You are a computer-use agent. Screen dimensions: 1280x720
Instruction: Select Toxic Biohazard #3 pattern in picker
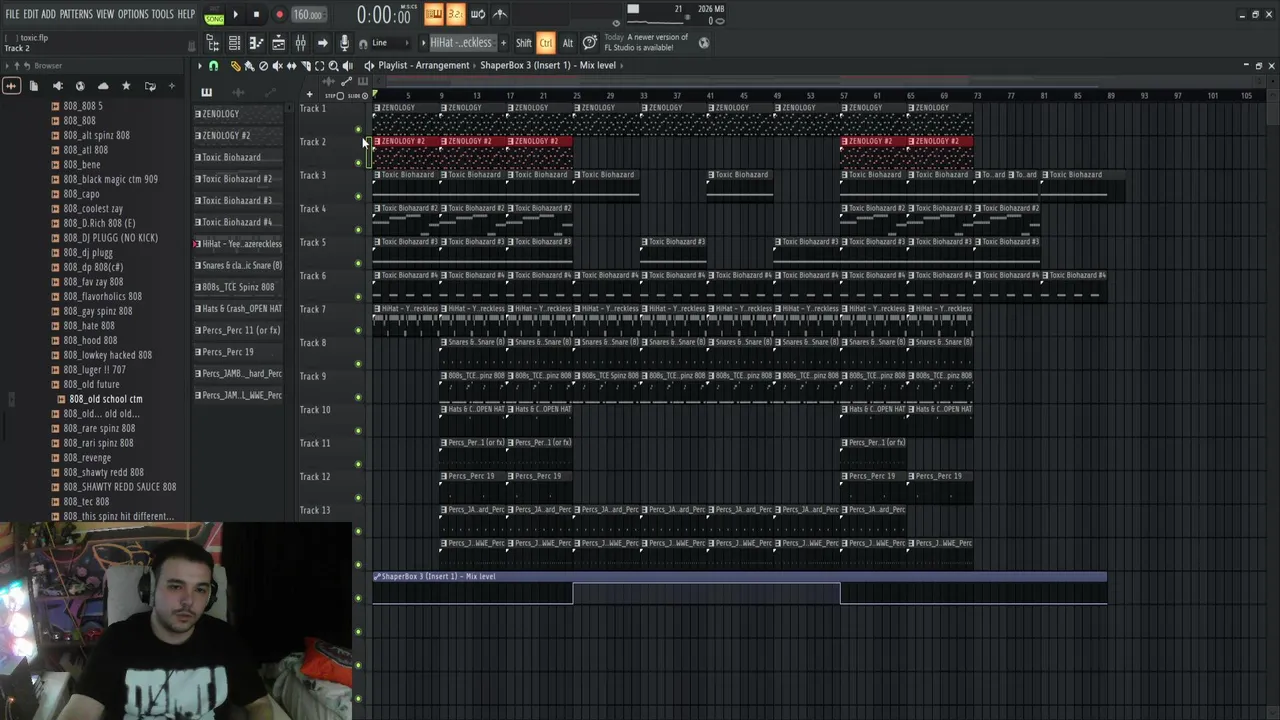pyautogui.click(x=238, y=201)
